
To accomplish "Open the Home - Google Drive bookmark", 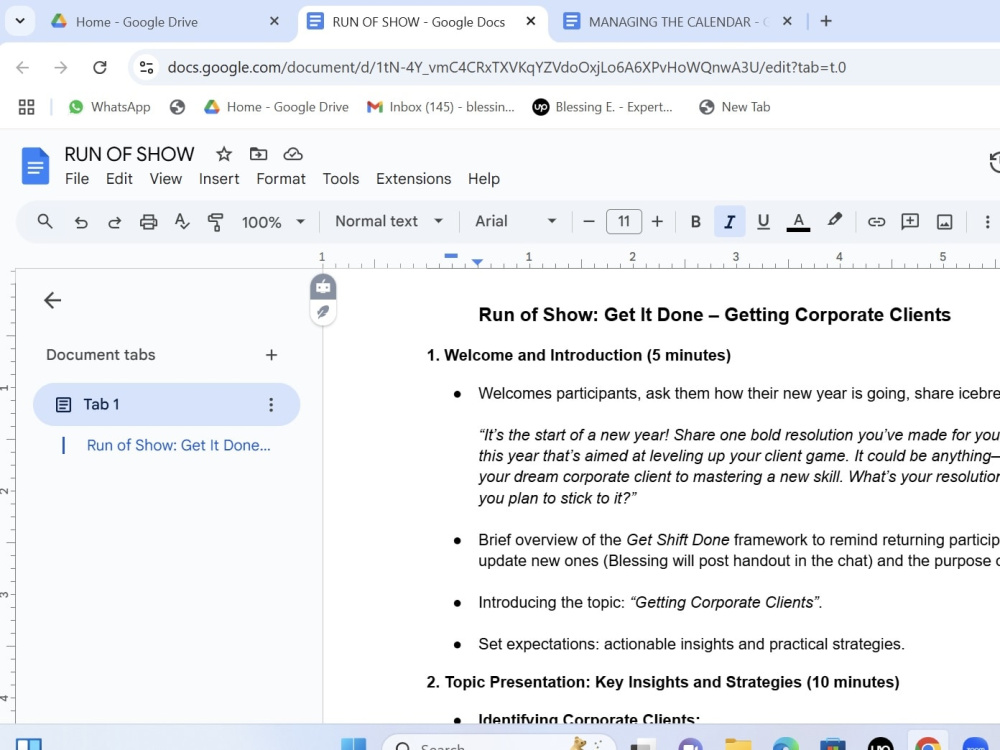I will click(x=276, y=107).
